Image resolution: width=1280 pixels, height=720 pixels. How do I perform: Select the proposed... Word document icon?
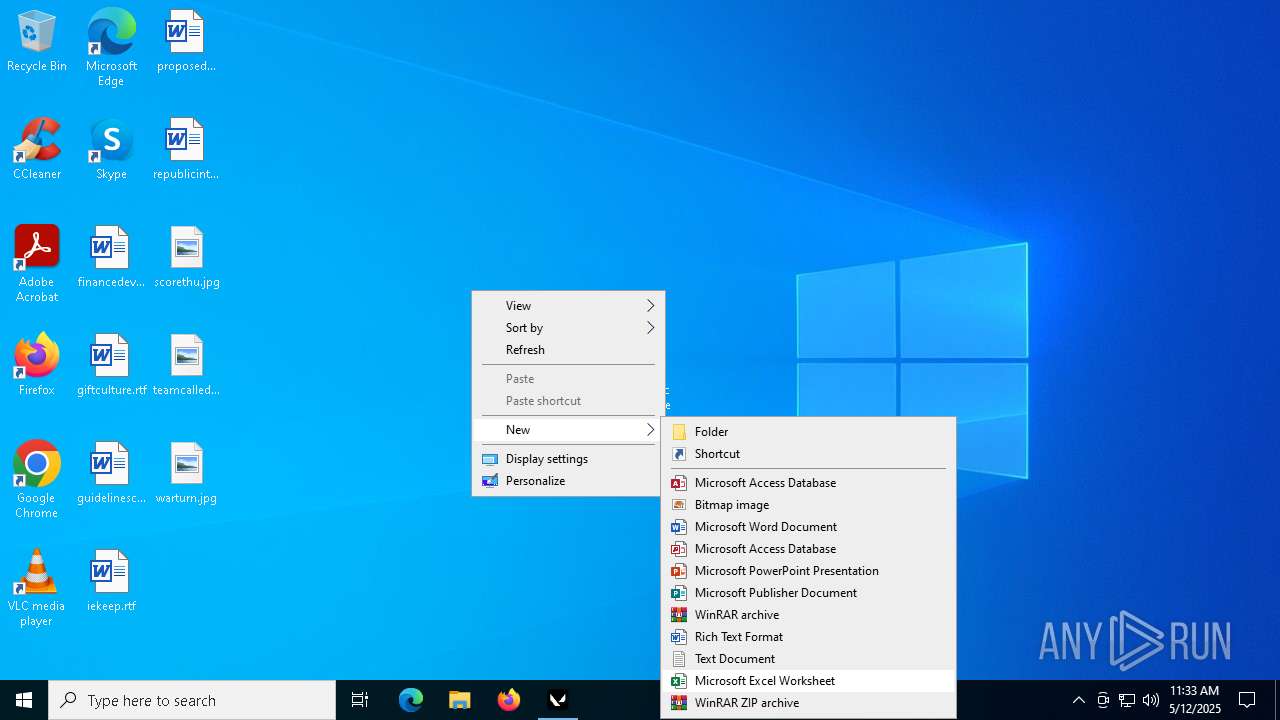[186, 42]
